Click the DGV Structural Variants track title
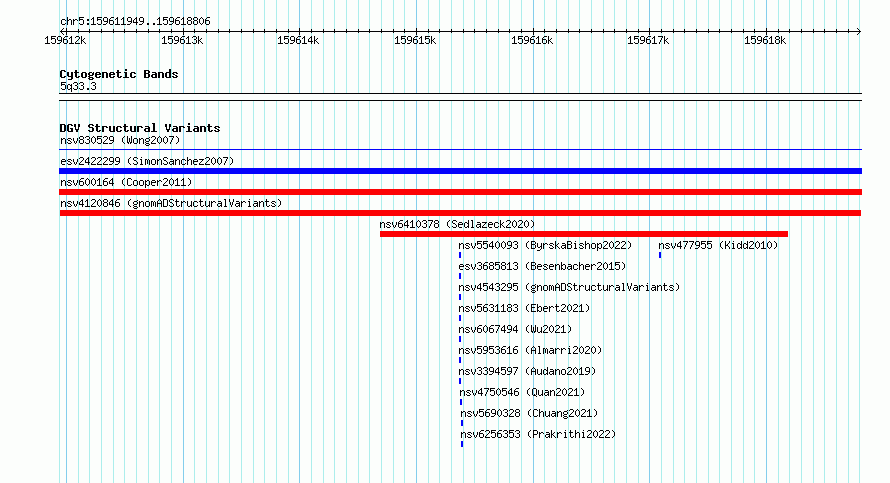This screenshot has height=483, width=890. click(x=140, y=128)
